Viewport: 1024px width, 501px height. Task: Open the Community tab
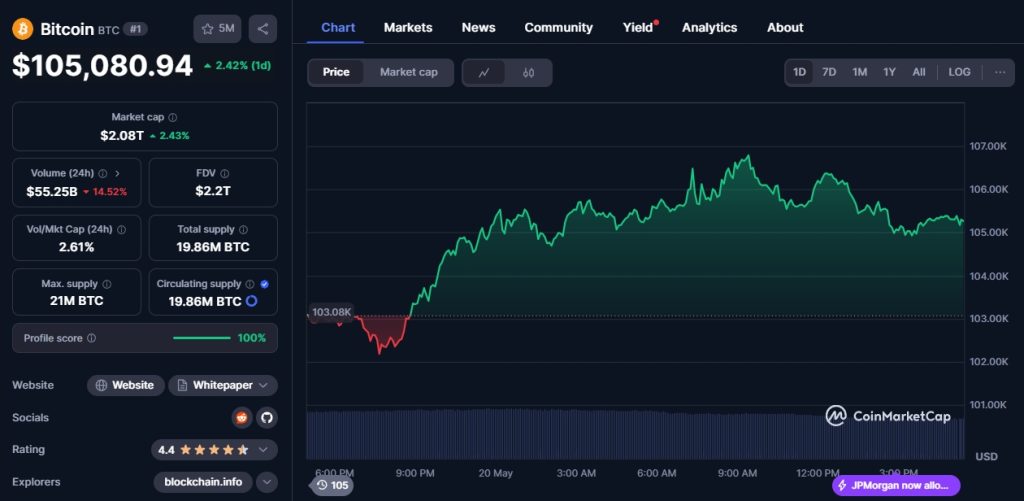pos(558,27)
